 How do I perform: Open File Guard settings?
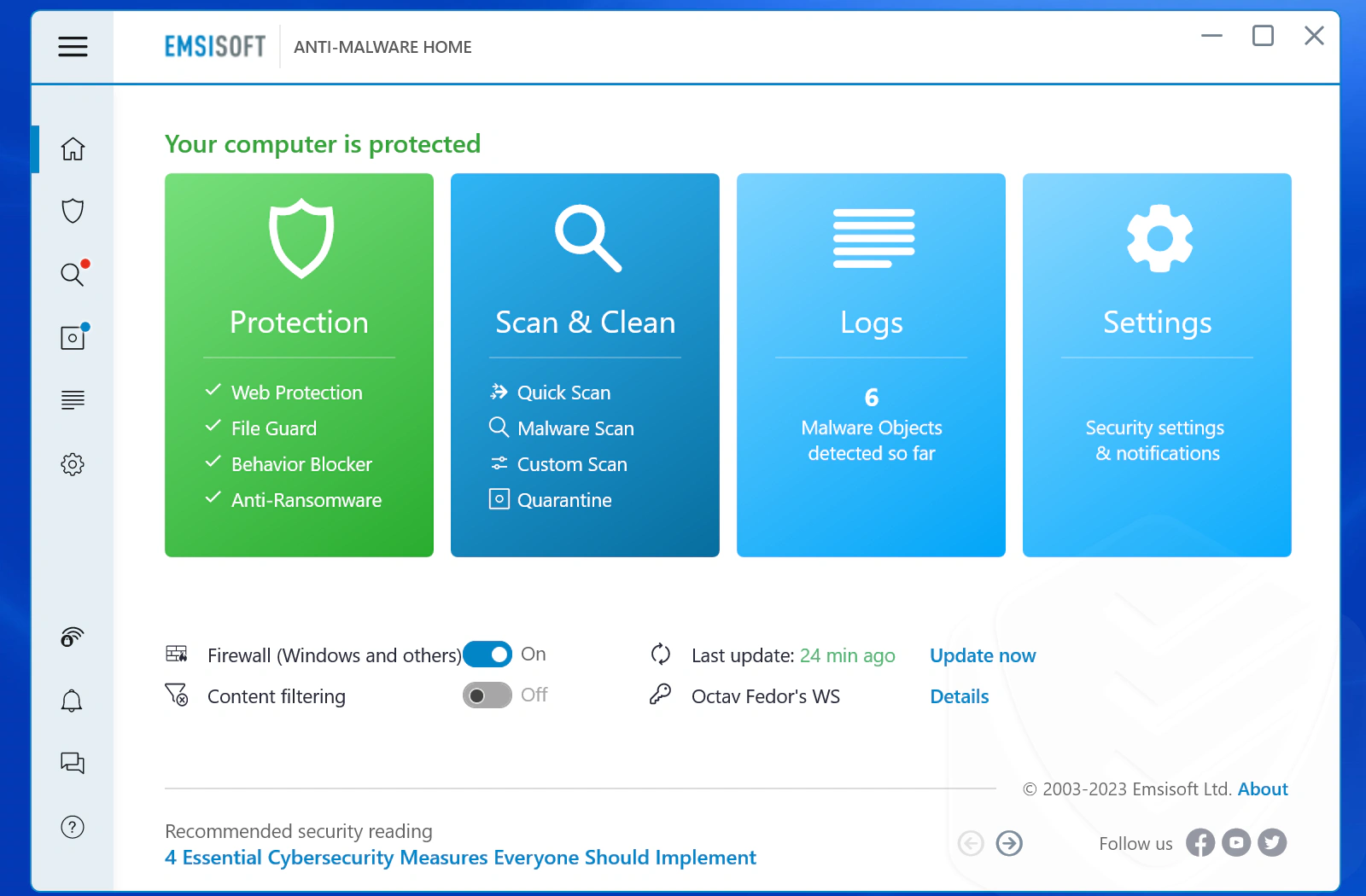pyautogui.click(x=273, y=428)
